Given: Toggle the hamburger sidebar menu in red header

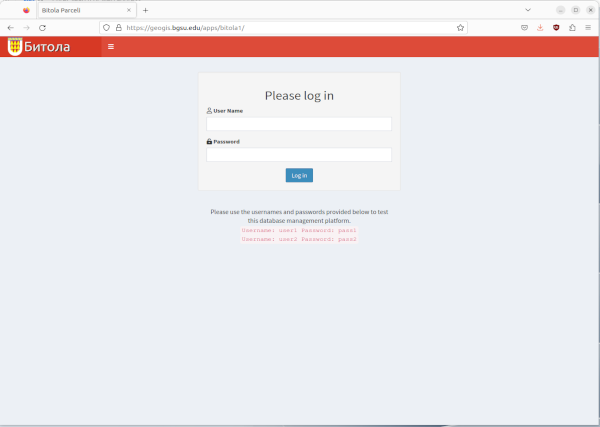Looking at the screenshot, I should coord(110,47).
